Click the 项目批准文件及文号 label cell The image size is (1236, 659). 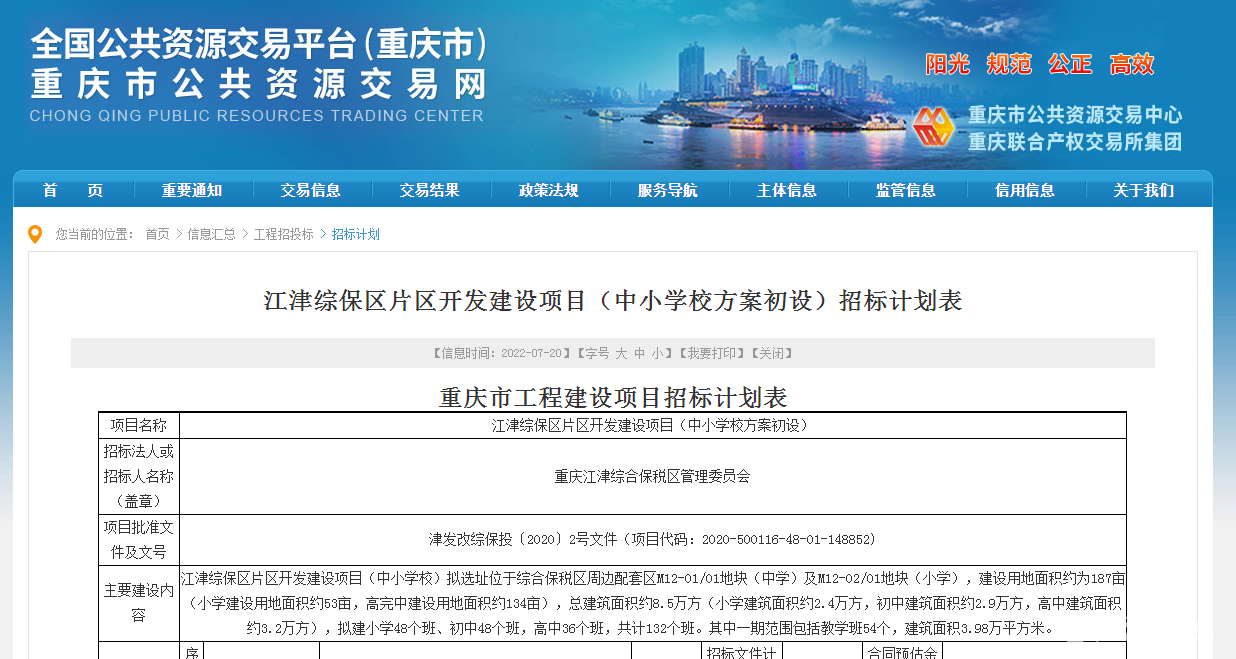(138, 539)
